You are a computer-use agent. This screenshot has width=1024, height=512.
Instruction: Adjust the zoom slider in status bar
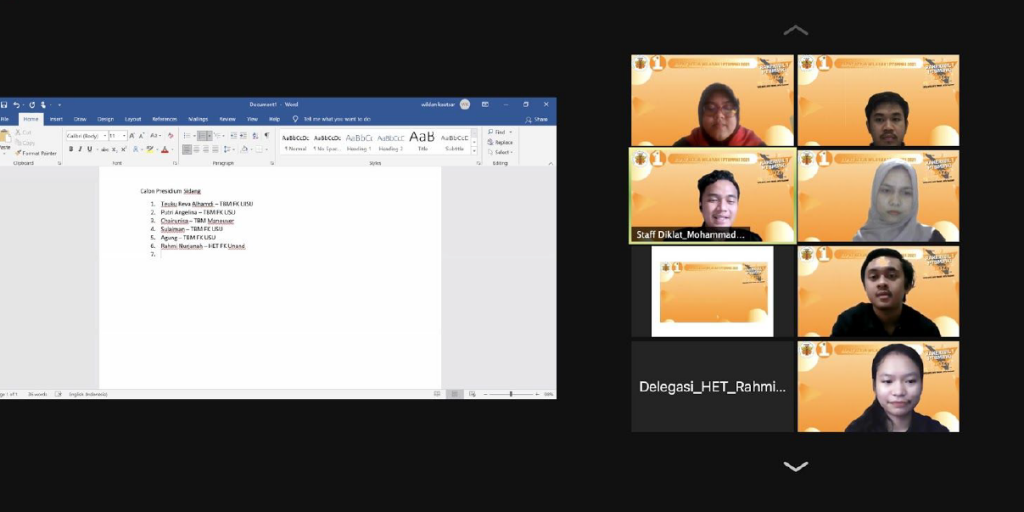[511, 394]
